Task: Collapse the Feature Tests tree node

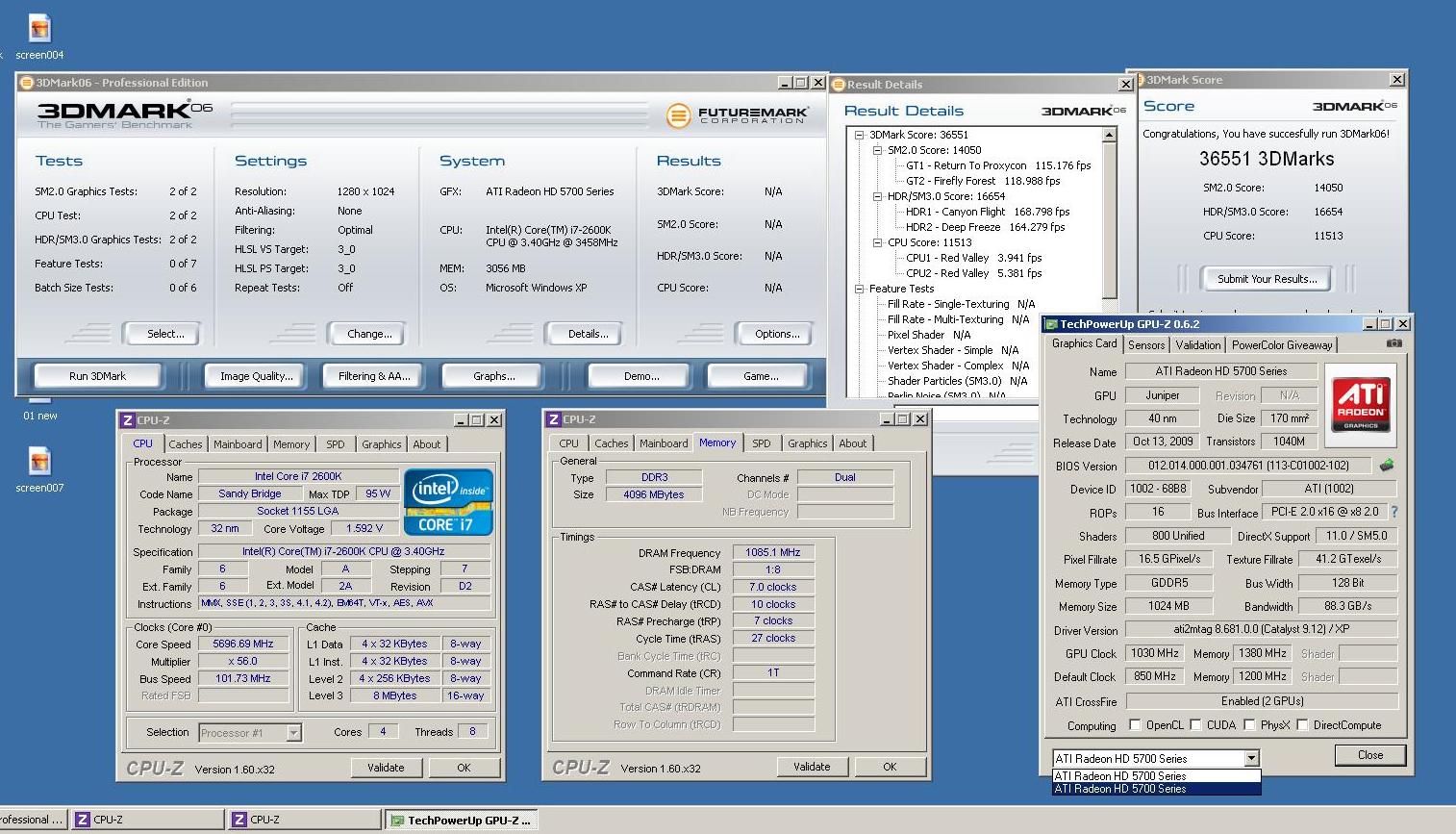Action: click(x=859, y=289)
